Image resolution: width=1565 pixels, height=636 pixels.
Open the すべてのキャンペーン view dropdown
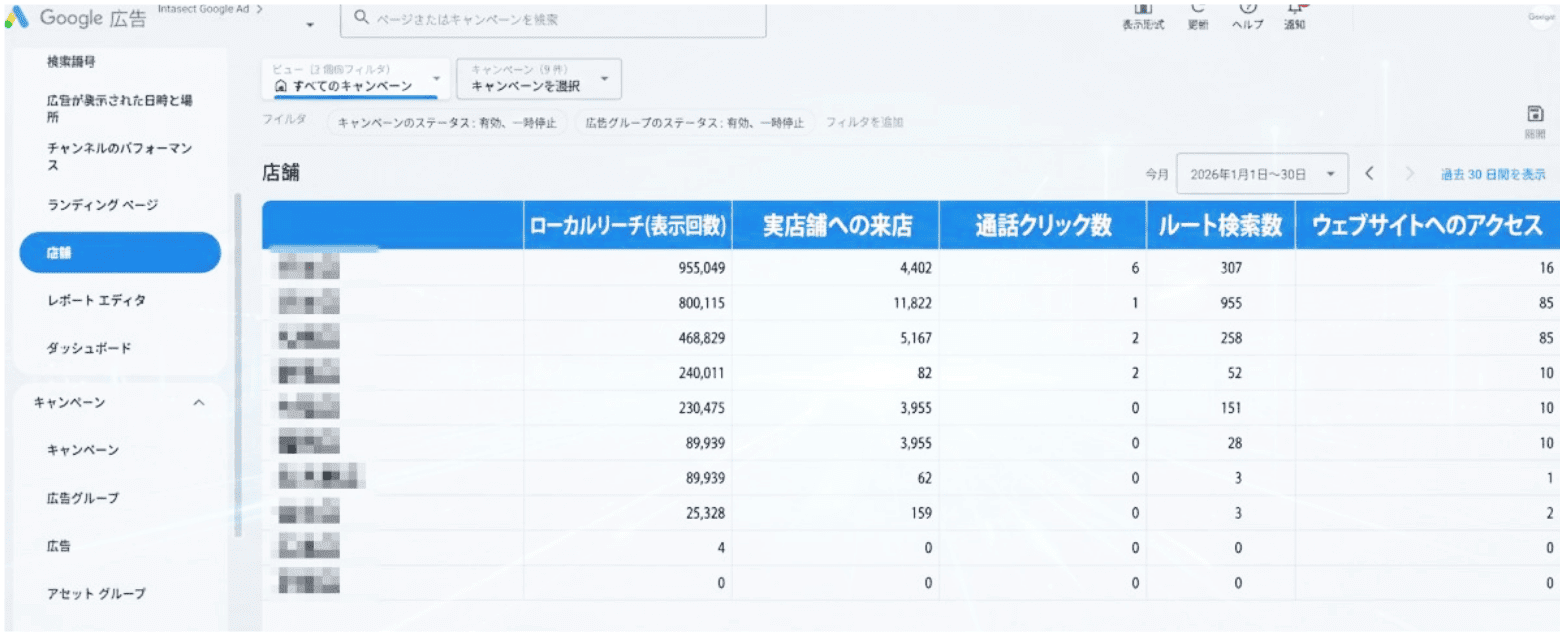pos(355,79)
